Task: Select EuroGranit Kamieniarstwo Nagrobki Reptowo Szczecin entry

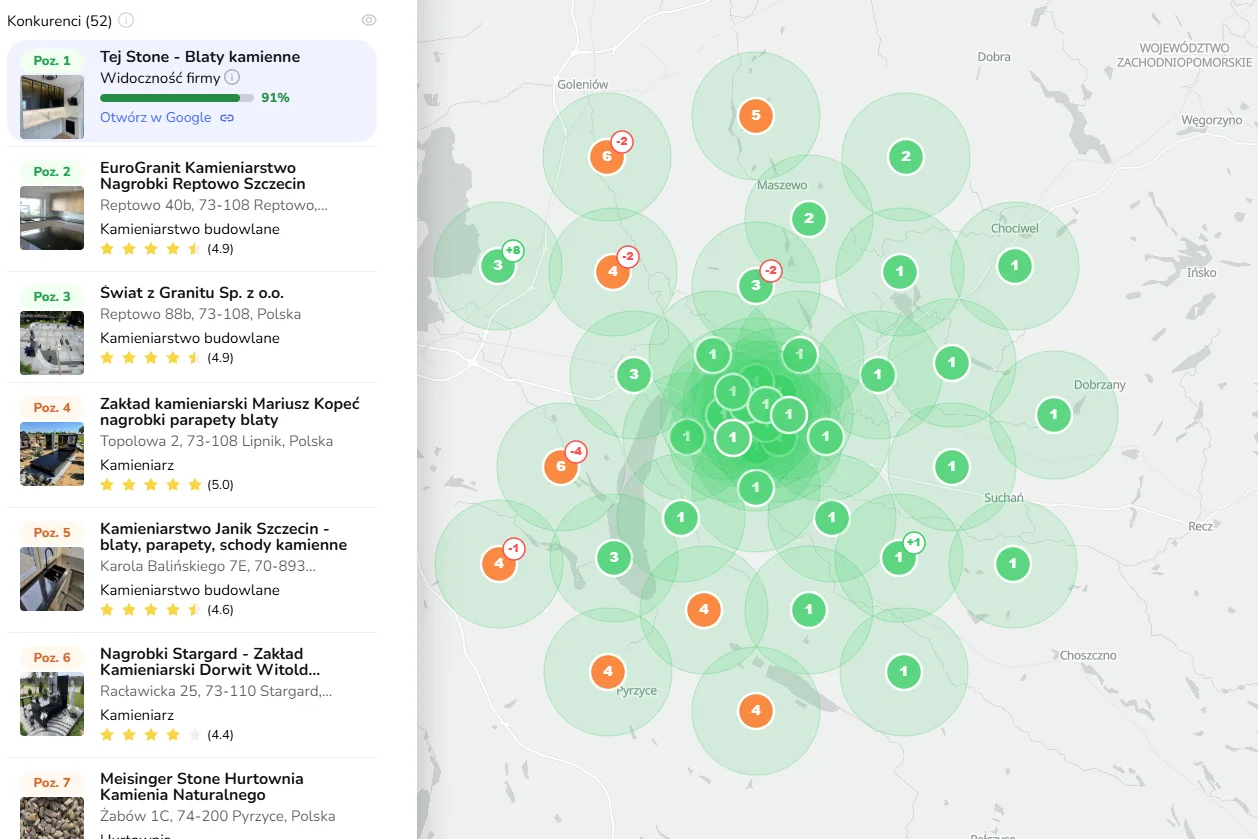Action: point(203,176)
